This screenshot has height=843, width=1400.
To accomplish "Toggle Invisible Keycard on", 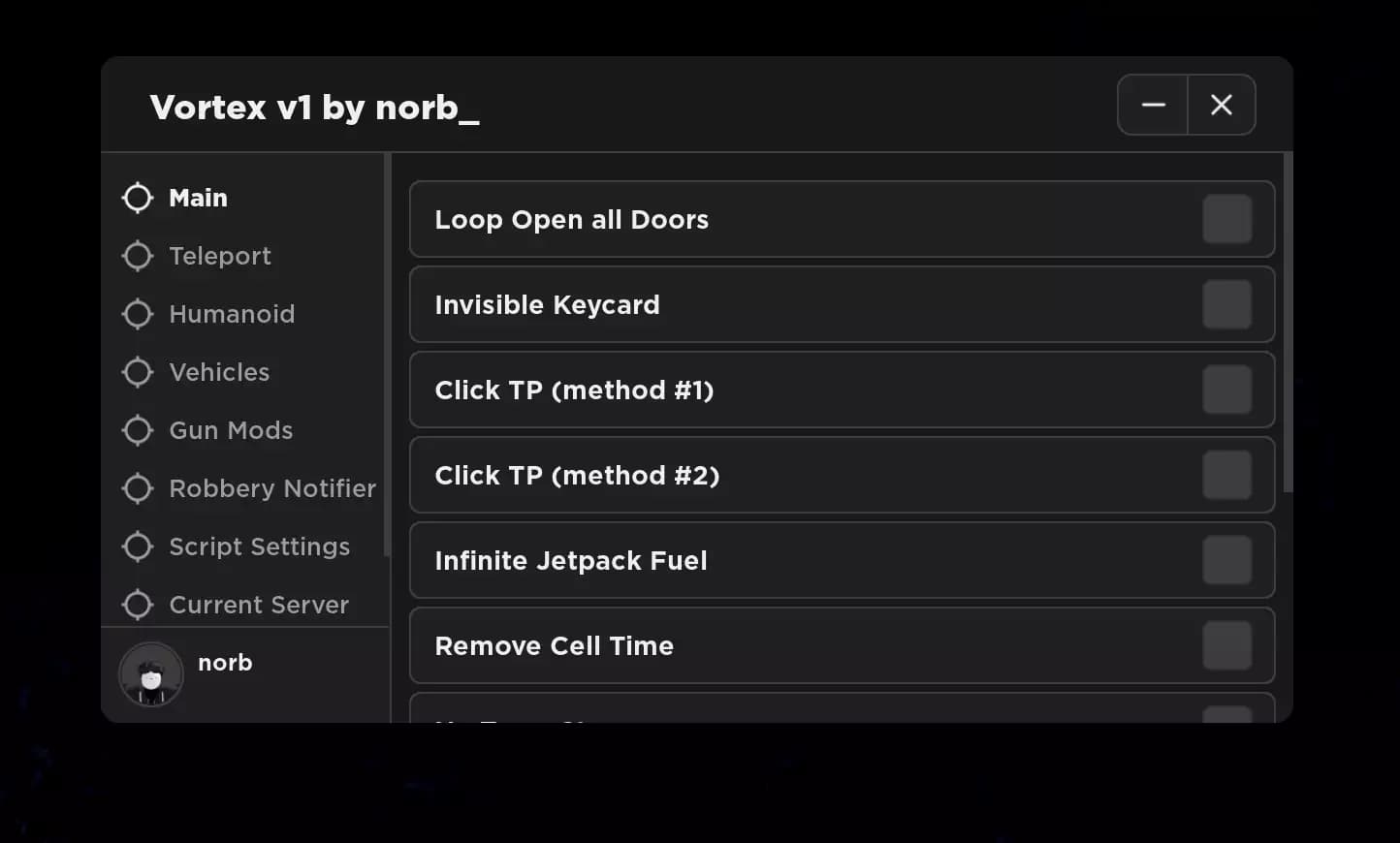I will pos(1226,304).
